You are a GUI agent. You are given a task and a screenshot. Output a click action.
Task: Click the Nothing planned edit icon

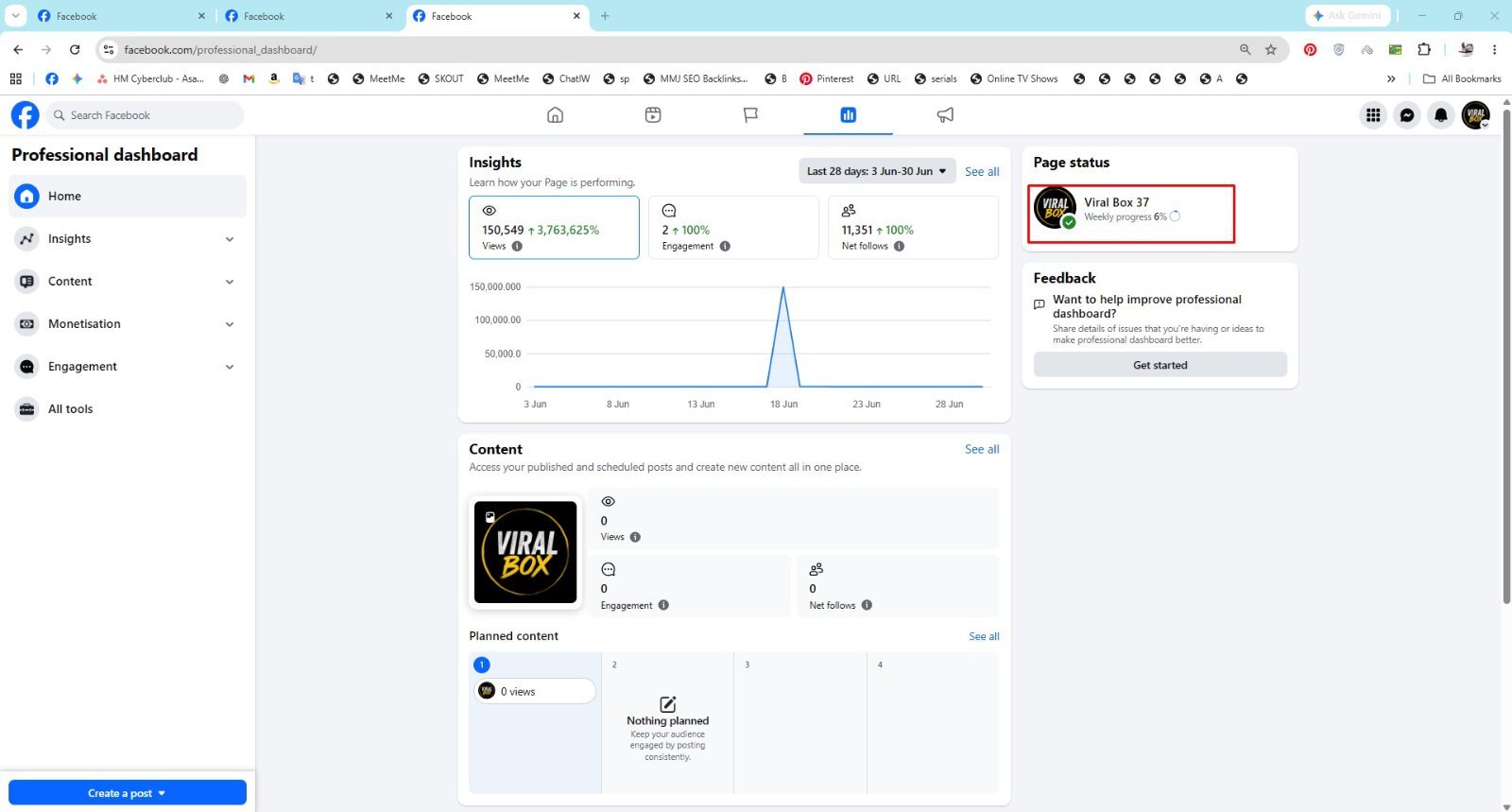pos(667,704)
